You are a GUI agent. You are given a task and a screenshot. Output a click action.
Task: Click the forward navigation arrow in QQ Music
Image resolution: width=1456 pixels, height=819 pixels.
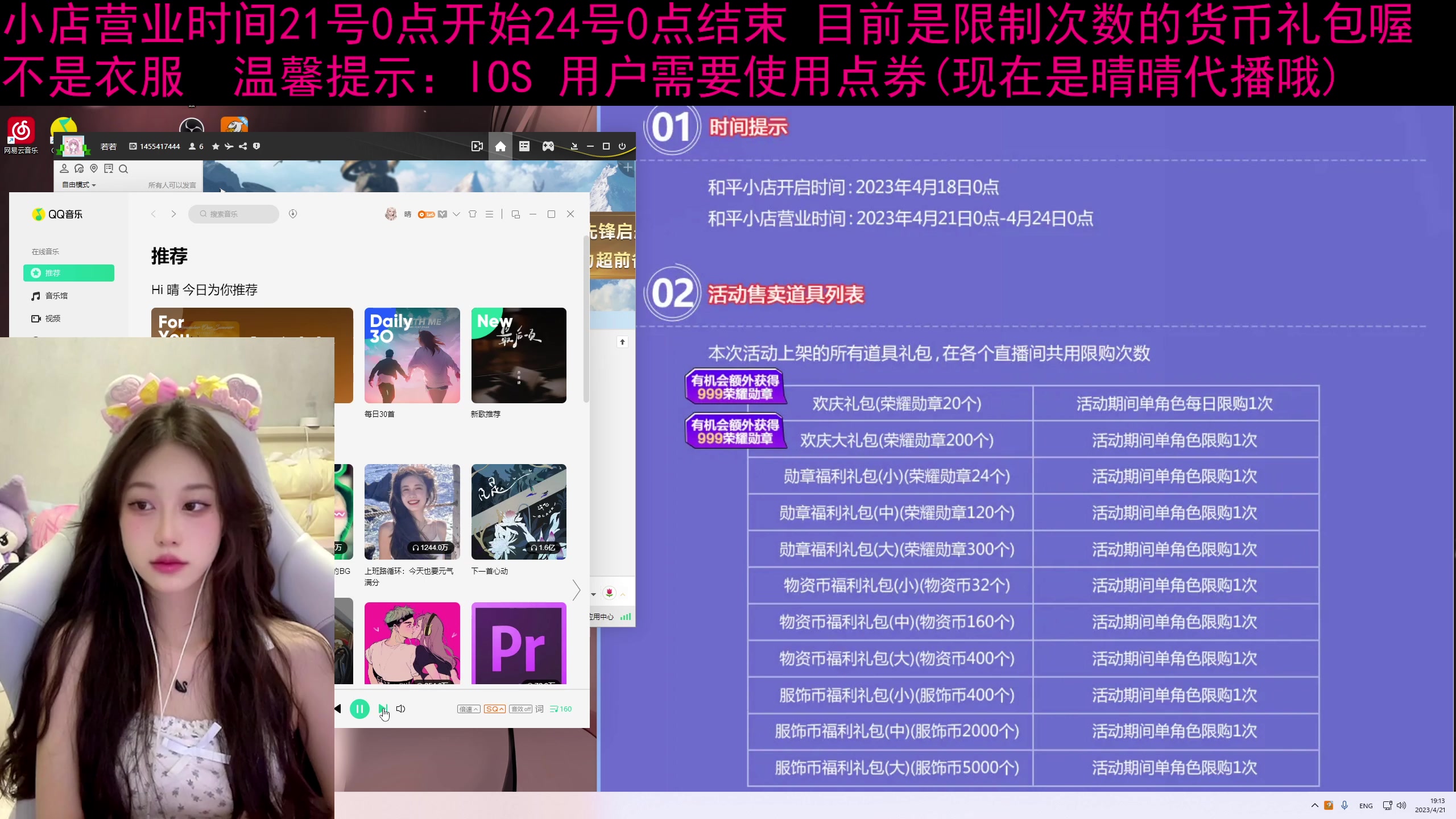173,214
